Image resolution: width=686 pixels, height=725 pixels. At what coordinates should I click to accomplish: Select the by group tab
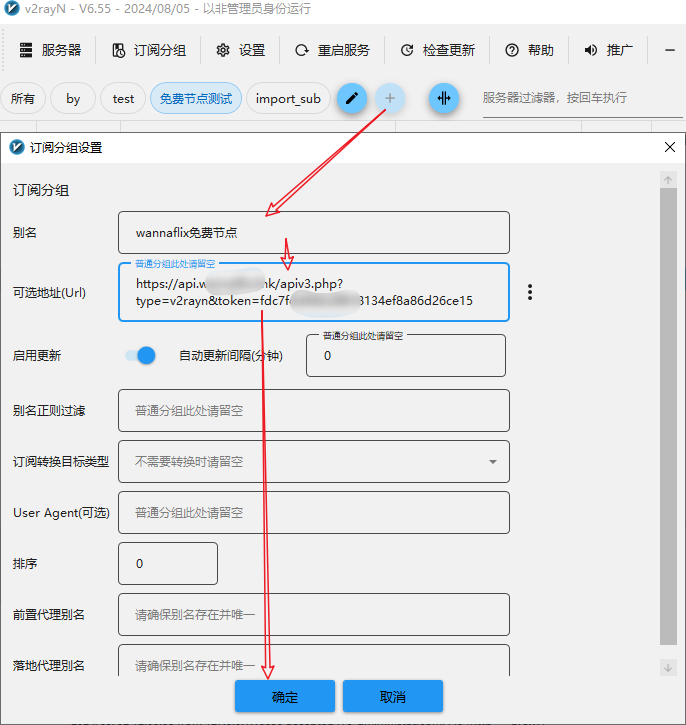[x=73, y=98]
